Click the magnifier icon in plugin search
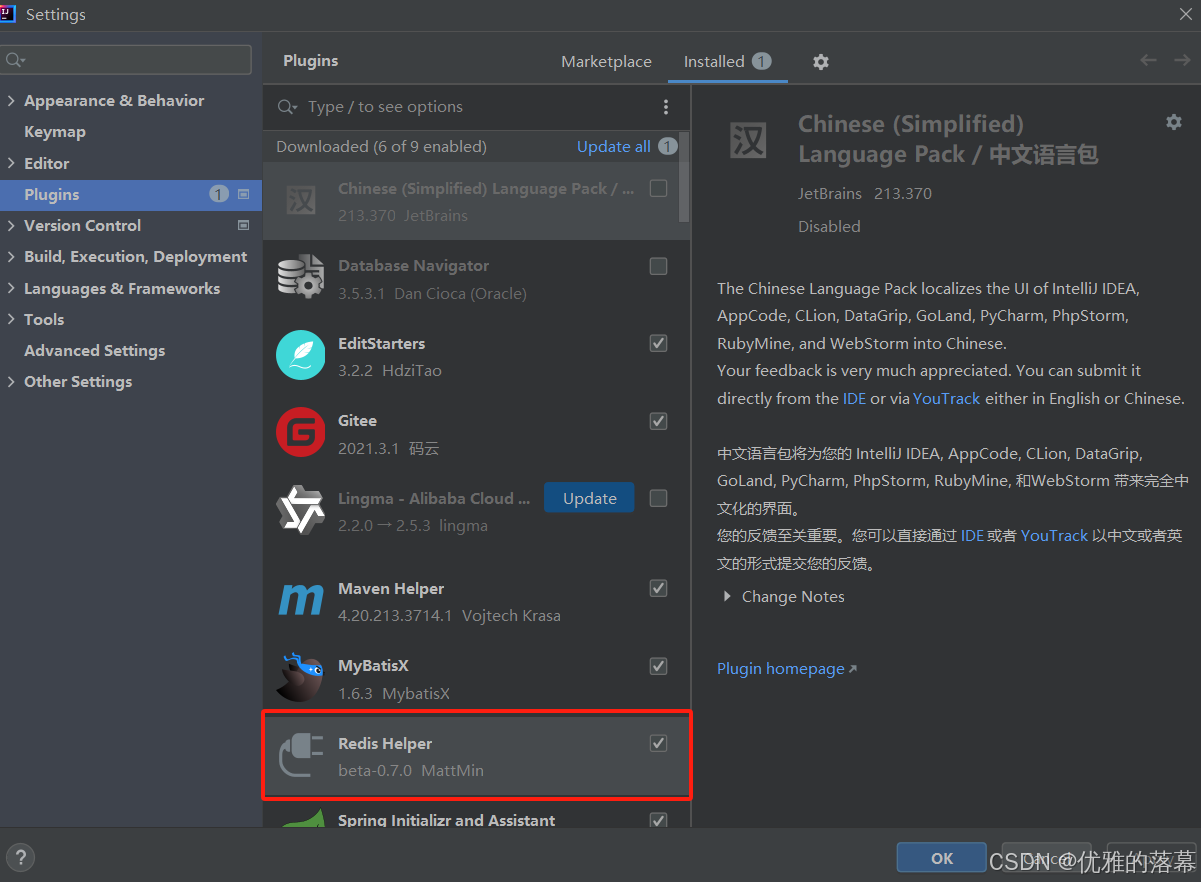The width and height of the screenshot is (1201, 882). [288, 107]
